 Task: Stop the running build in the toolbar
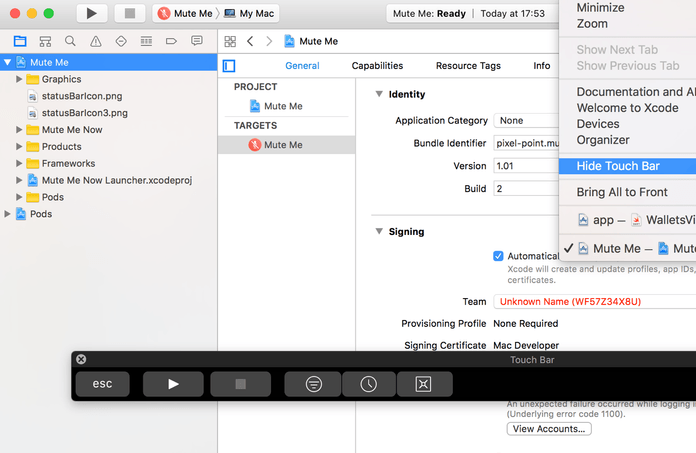130,13
